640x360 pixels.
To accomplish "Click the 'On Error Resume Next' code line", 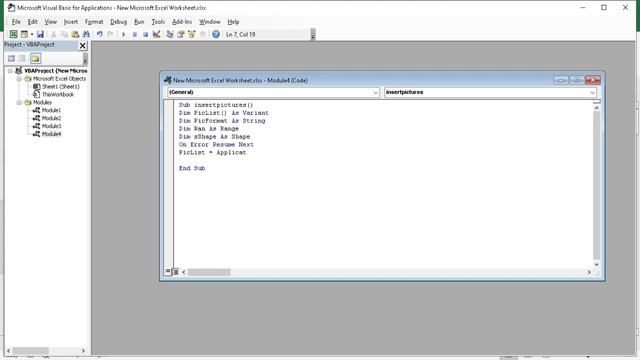I will [216, 144].
